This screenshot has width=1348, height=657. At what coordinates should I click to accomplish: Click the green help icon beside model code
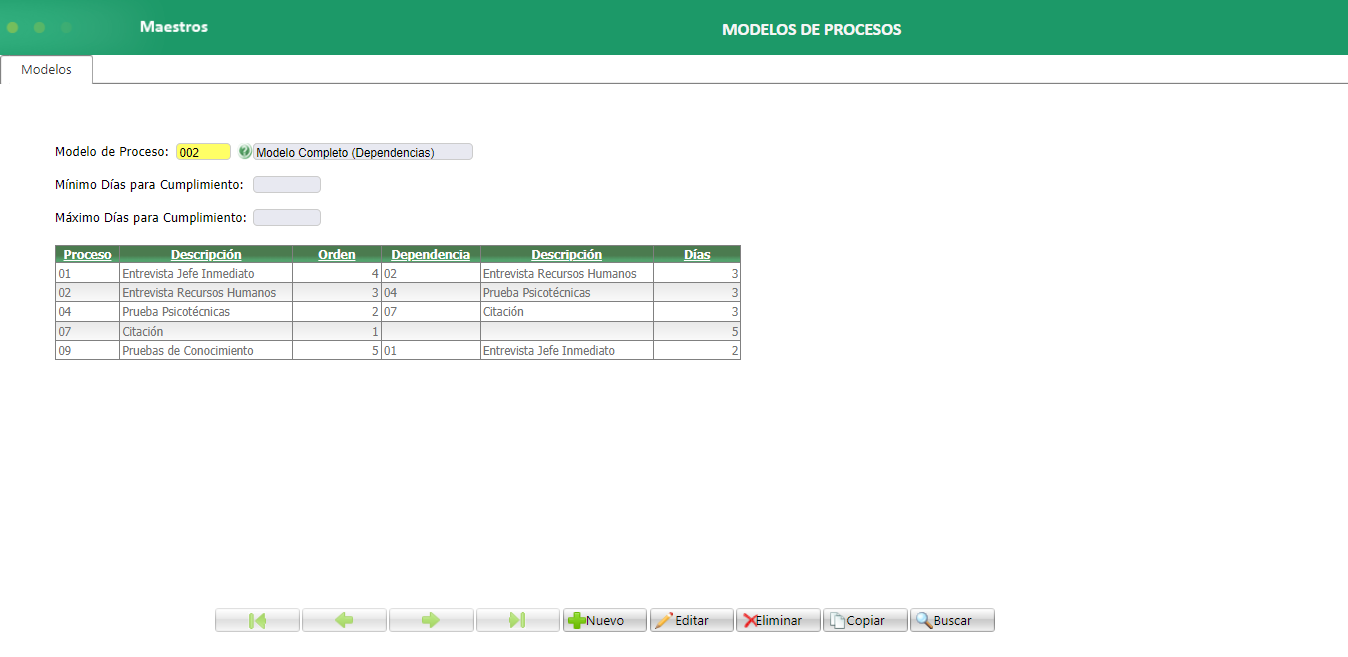245,152
